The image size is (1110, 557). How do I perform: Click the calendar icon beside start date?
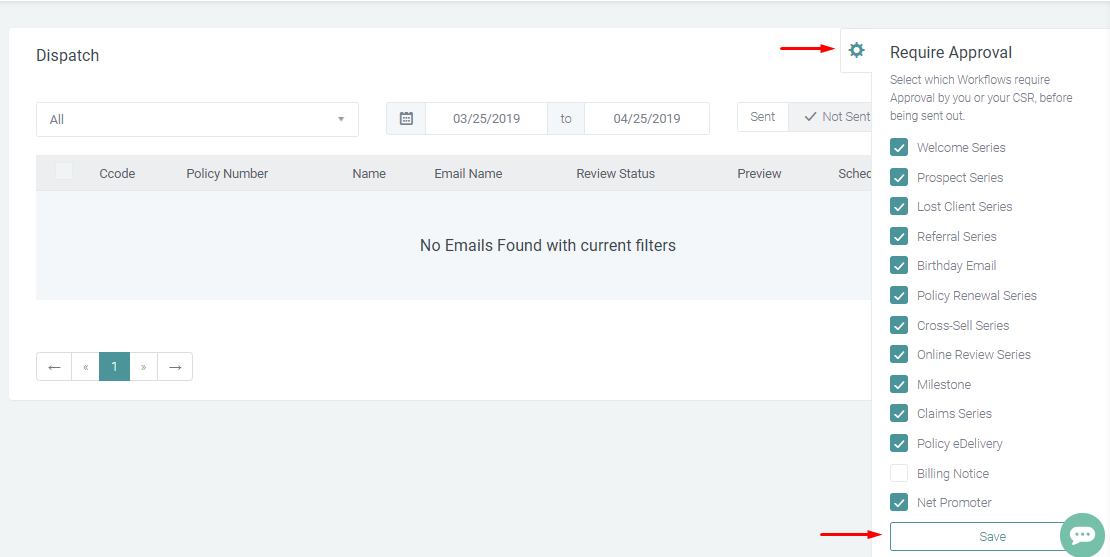coord(406,118)
